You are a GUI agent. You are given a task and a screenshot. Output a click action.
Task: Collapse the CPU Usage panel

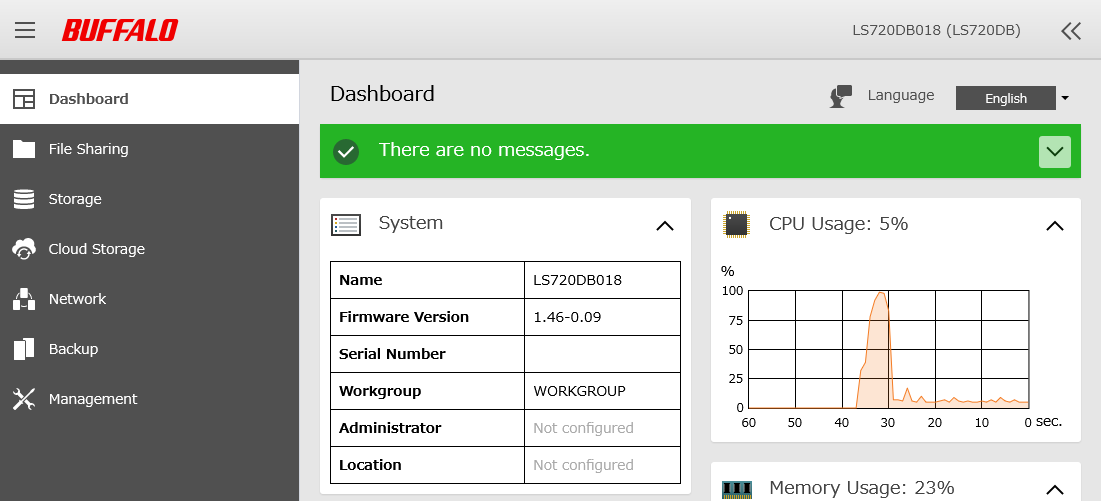(1054, 226)
